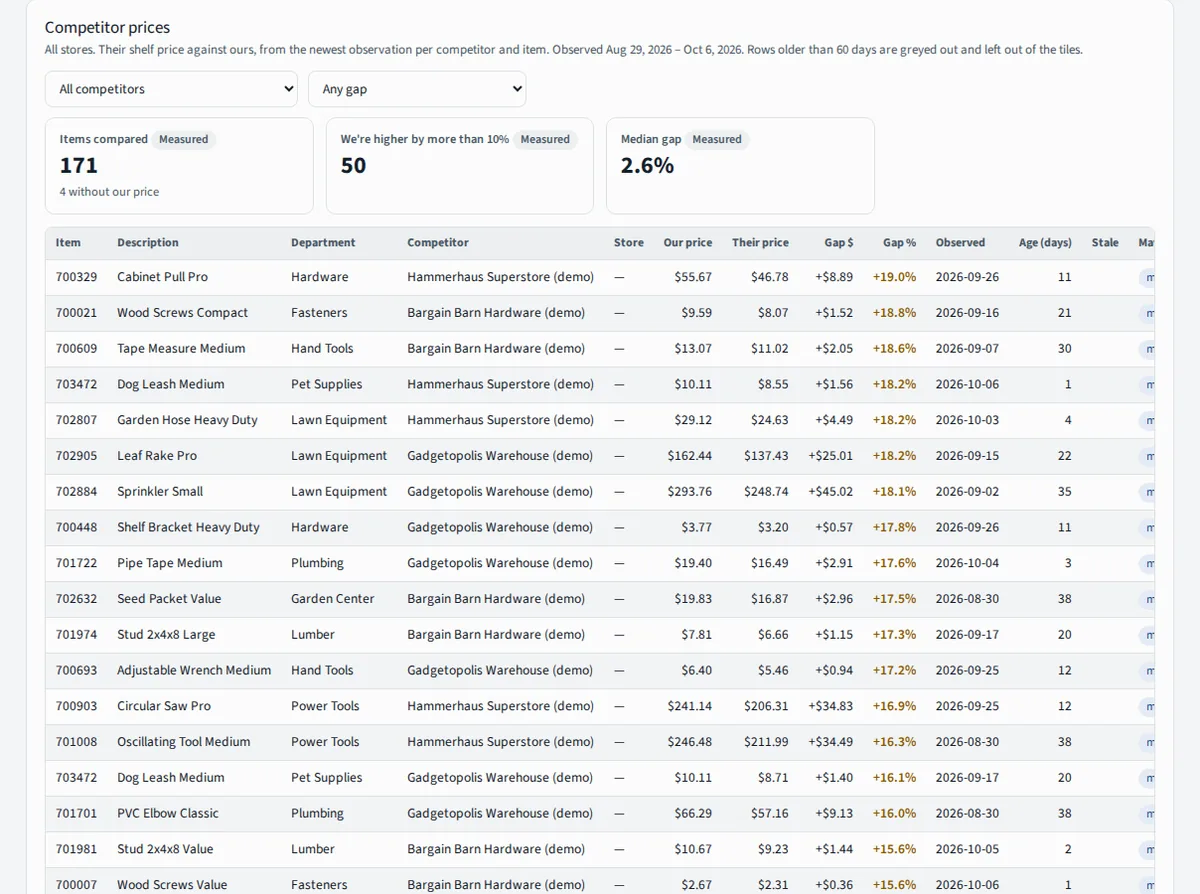
Task: Open the Any gap filter dropdown
Action: pos(417,89)
